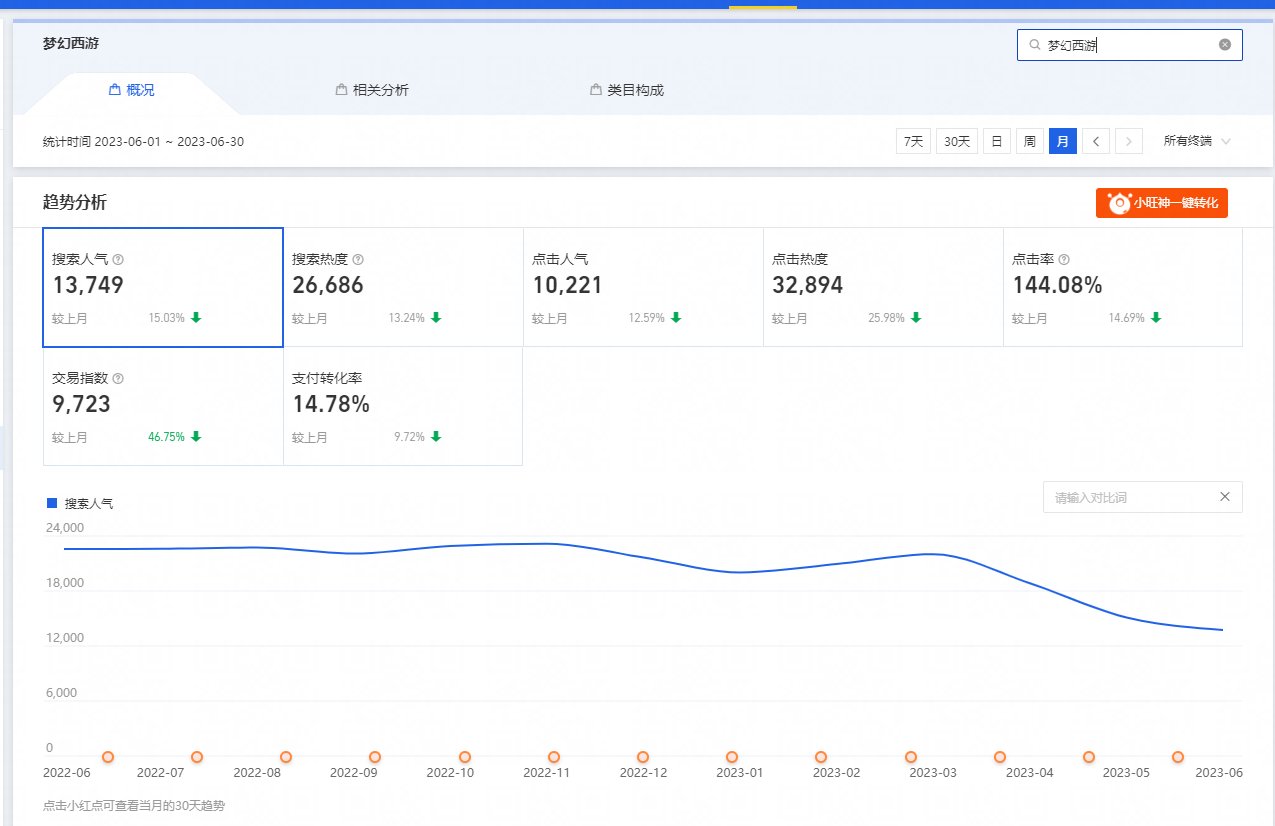Click the 梦幻西游 page title

tap(71, 43)
